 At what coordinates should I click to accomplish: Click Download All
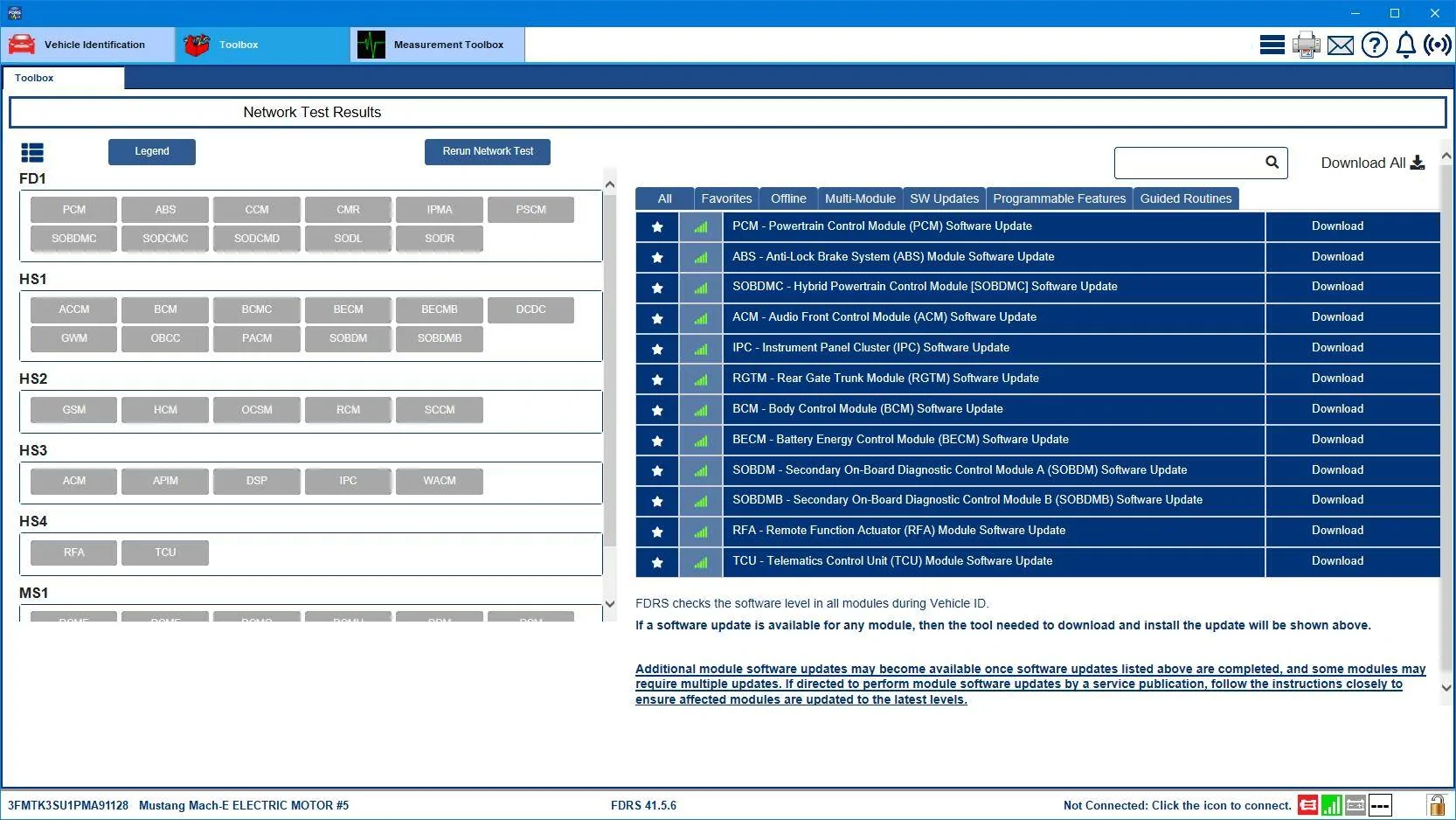1372,163
